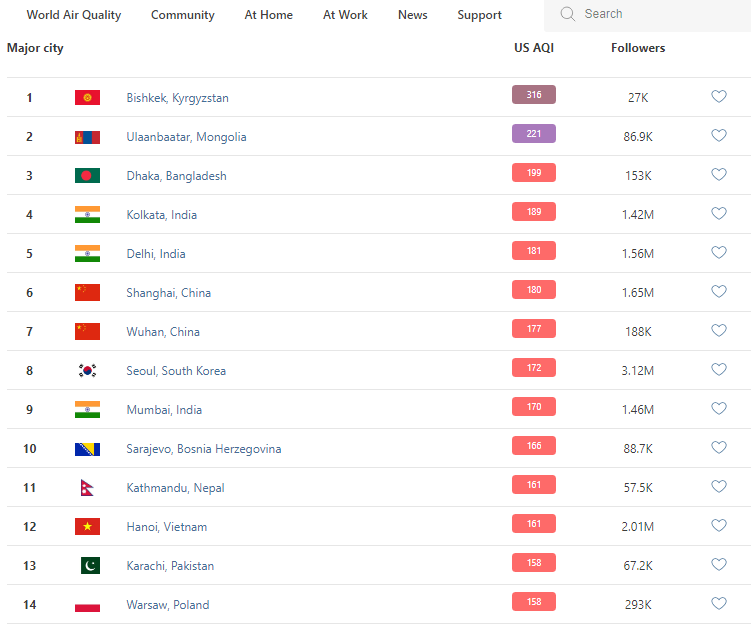Viewport: 751px width, 626px height.
Task: Click the Kyrgyzstan flag icon
Action: pyautogui.click(x=87, y=98)
